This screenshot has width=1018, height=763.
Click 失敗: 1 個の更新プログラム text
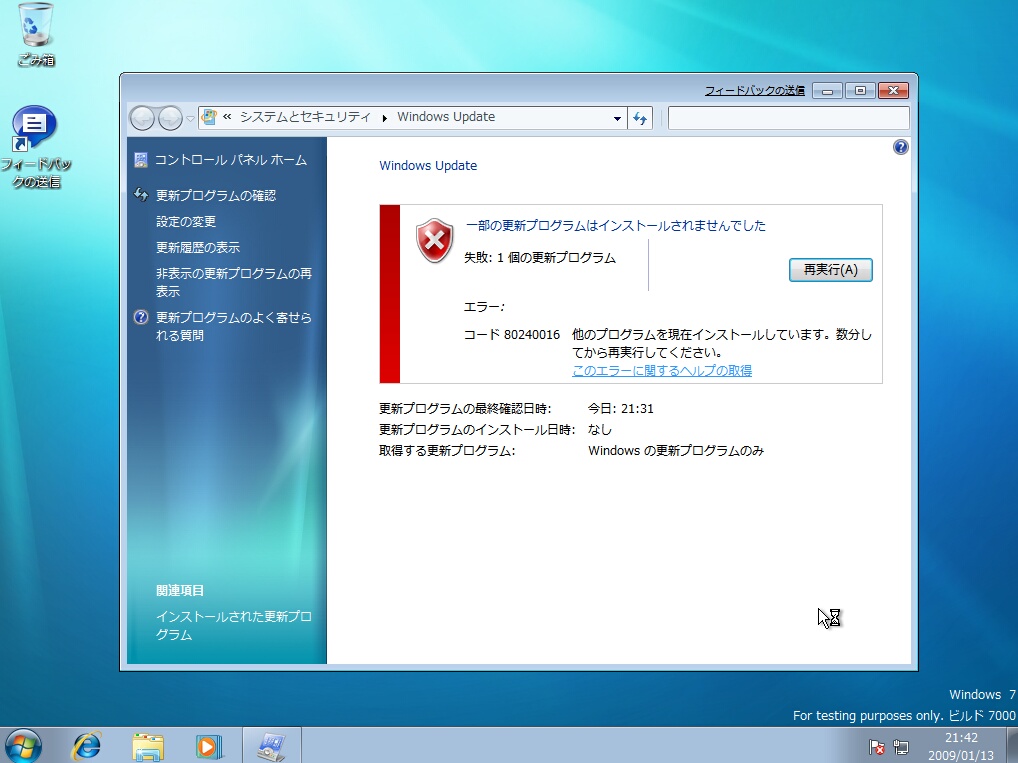pyautogui.click(x=540, y=258)
